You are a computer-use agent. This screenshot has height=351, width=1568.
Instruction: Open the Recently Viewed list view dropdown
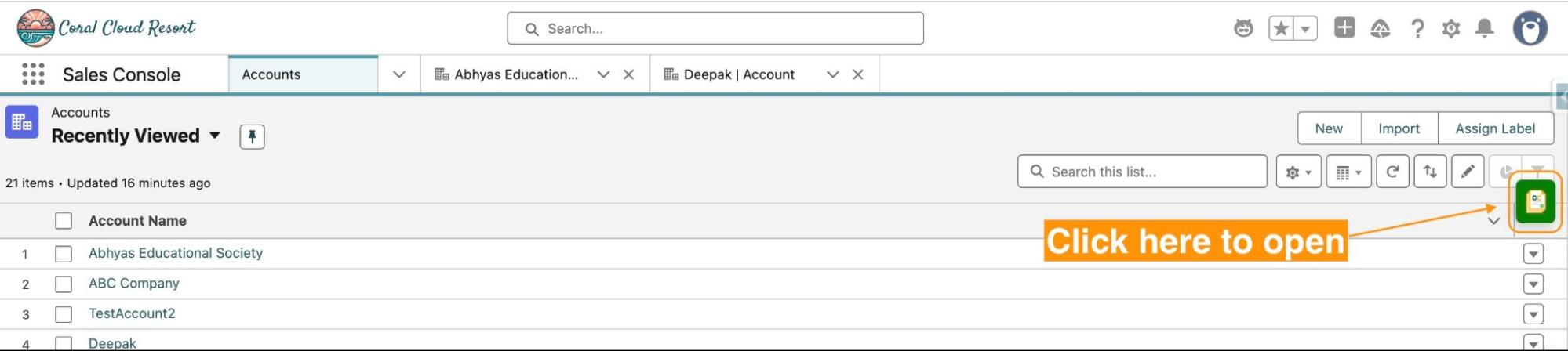point(214,136)
